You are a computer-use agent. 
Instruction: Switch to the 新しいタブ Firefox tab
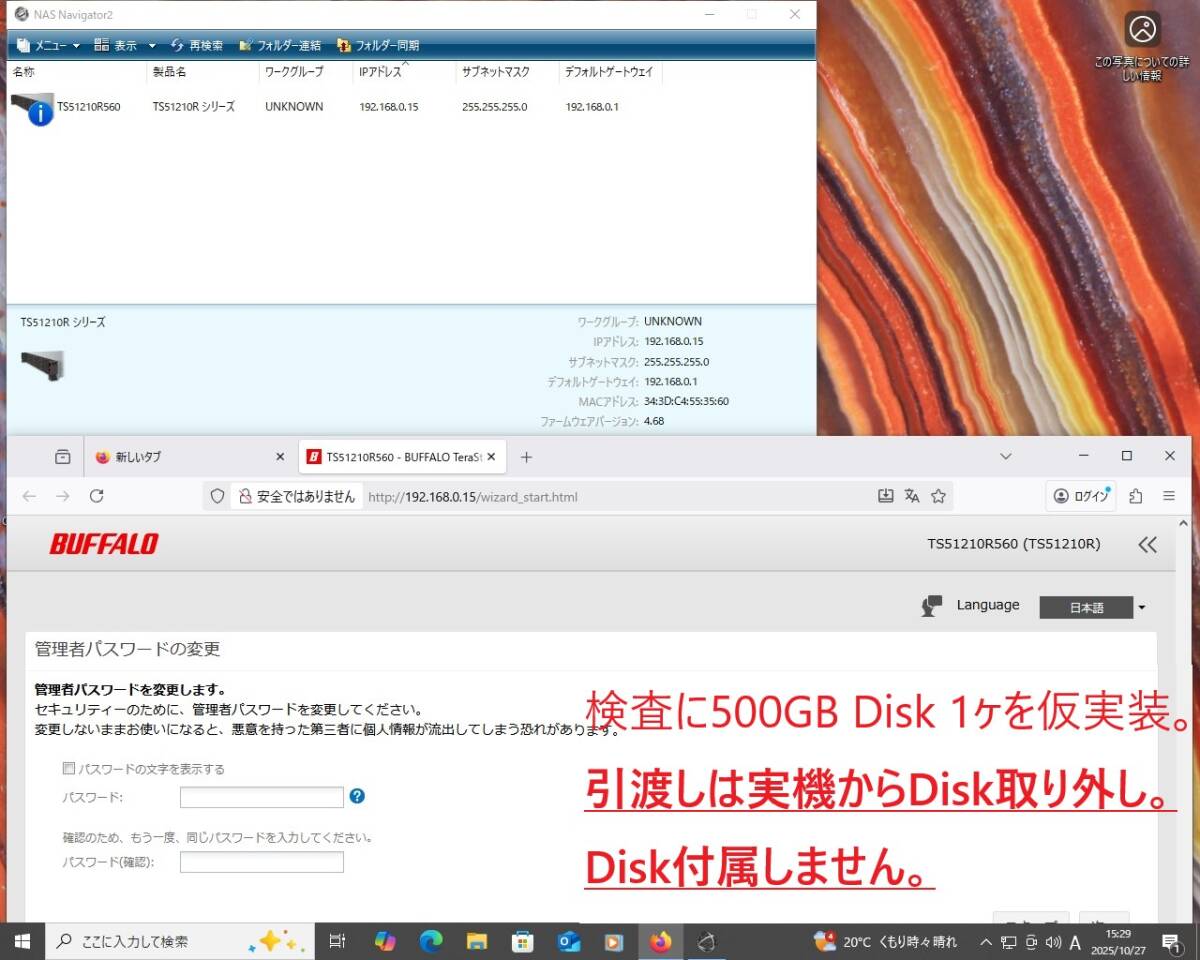(x=180, y=457)
